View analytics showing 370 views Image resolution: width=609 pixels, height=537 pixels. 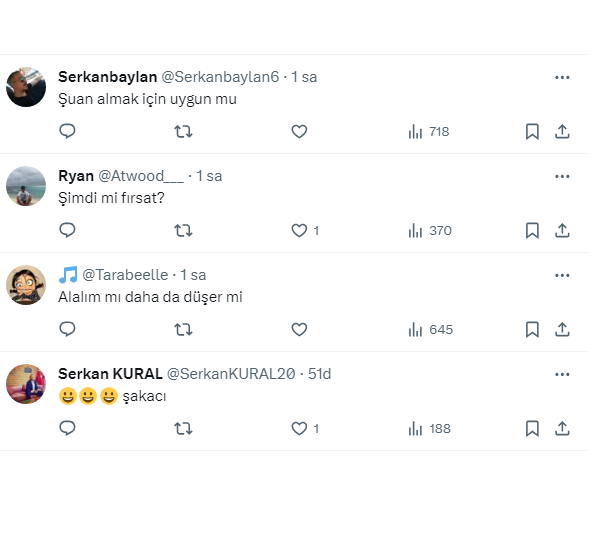point(430,230)
